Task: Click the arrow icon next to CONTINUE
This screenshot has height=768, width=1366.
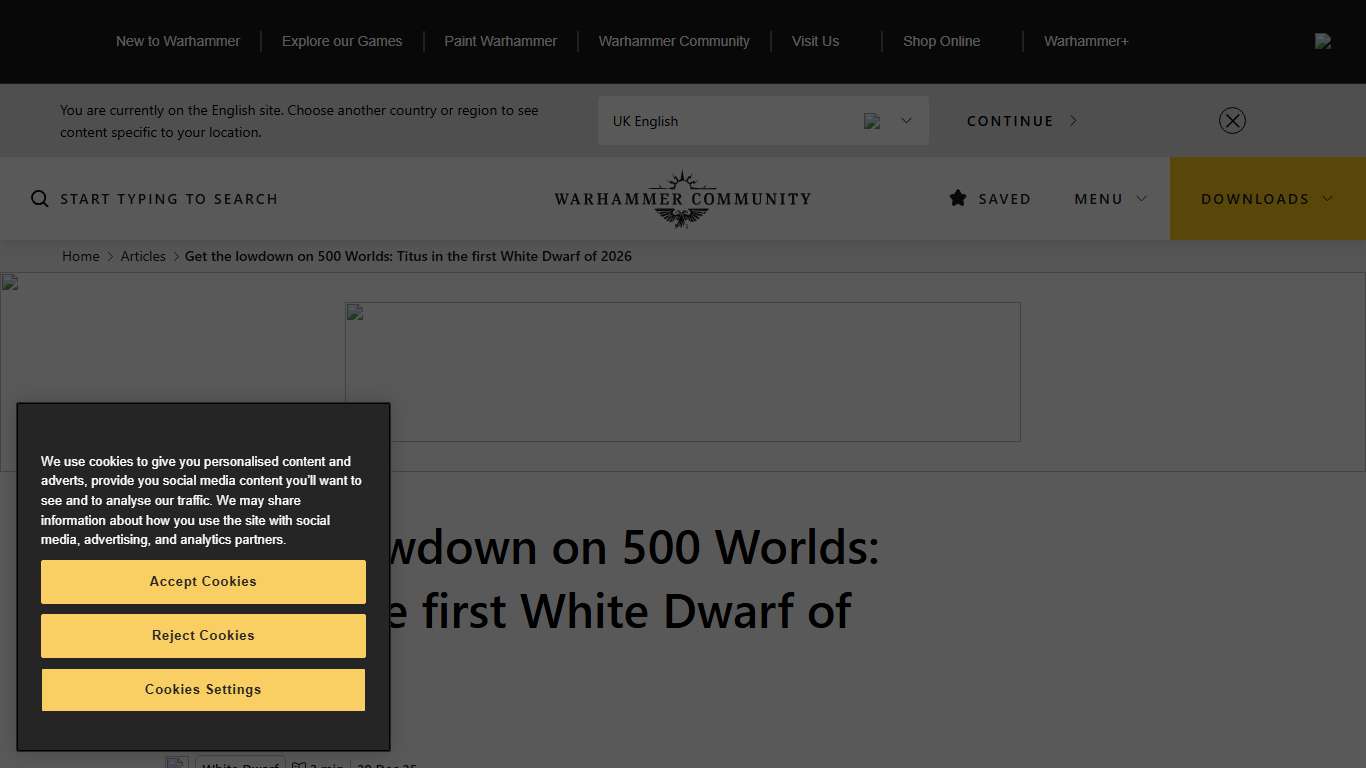Action: click(1073, 120)
